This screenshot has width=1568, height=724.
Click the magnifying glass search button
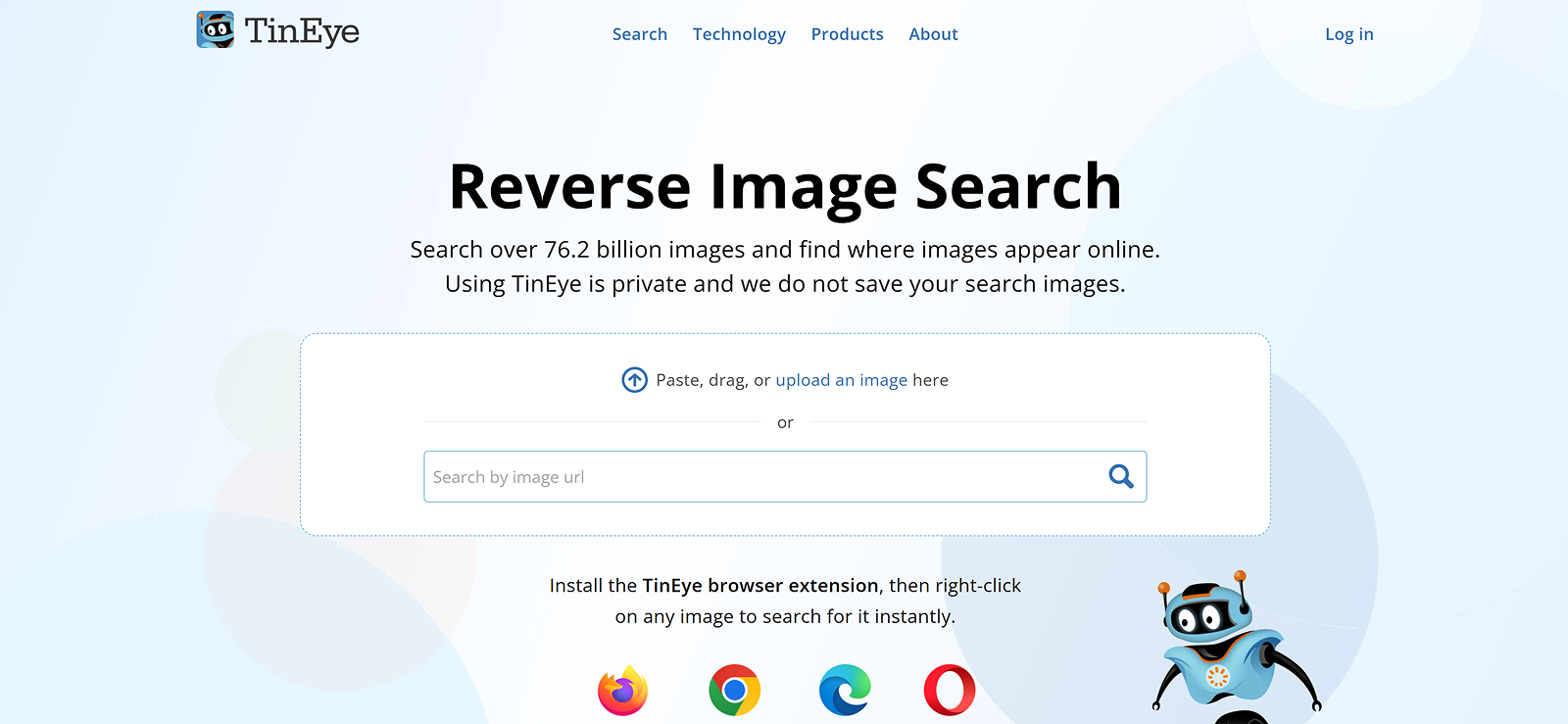pos(1121,477)
